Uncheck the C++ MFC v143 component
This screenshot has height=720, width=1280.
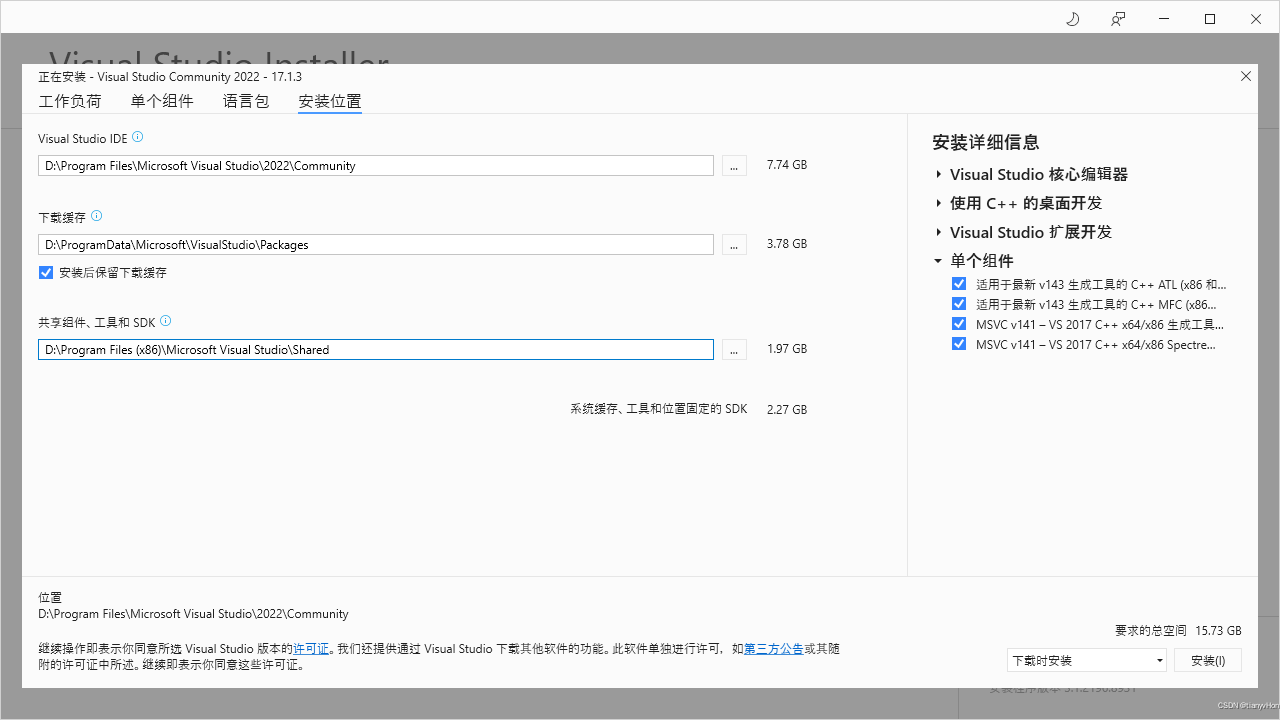click(x=959, y=304)
